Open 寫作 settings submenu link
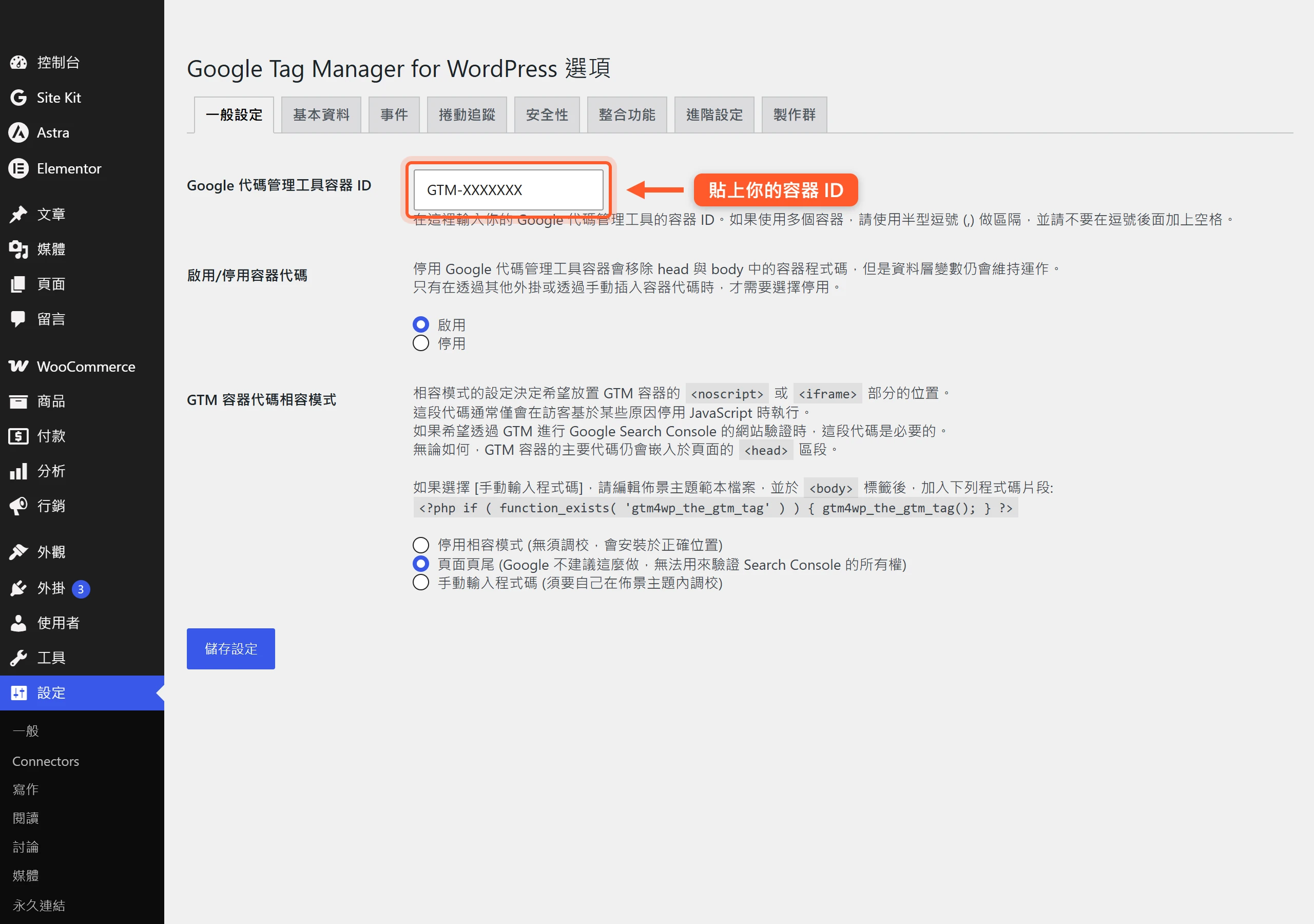The width and height of the screenshot is (1314, 924). [26, 789]
